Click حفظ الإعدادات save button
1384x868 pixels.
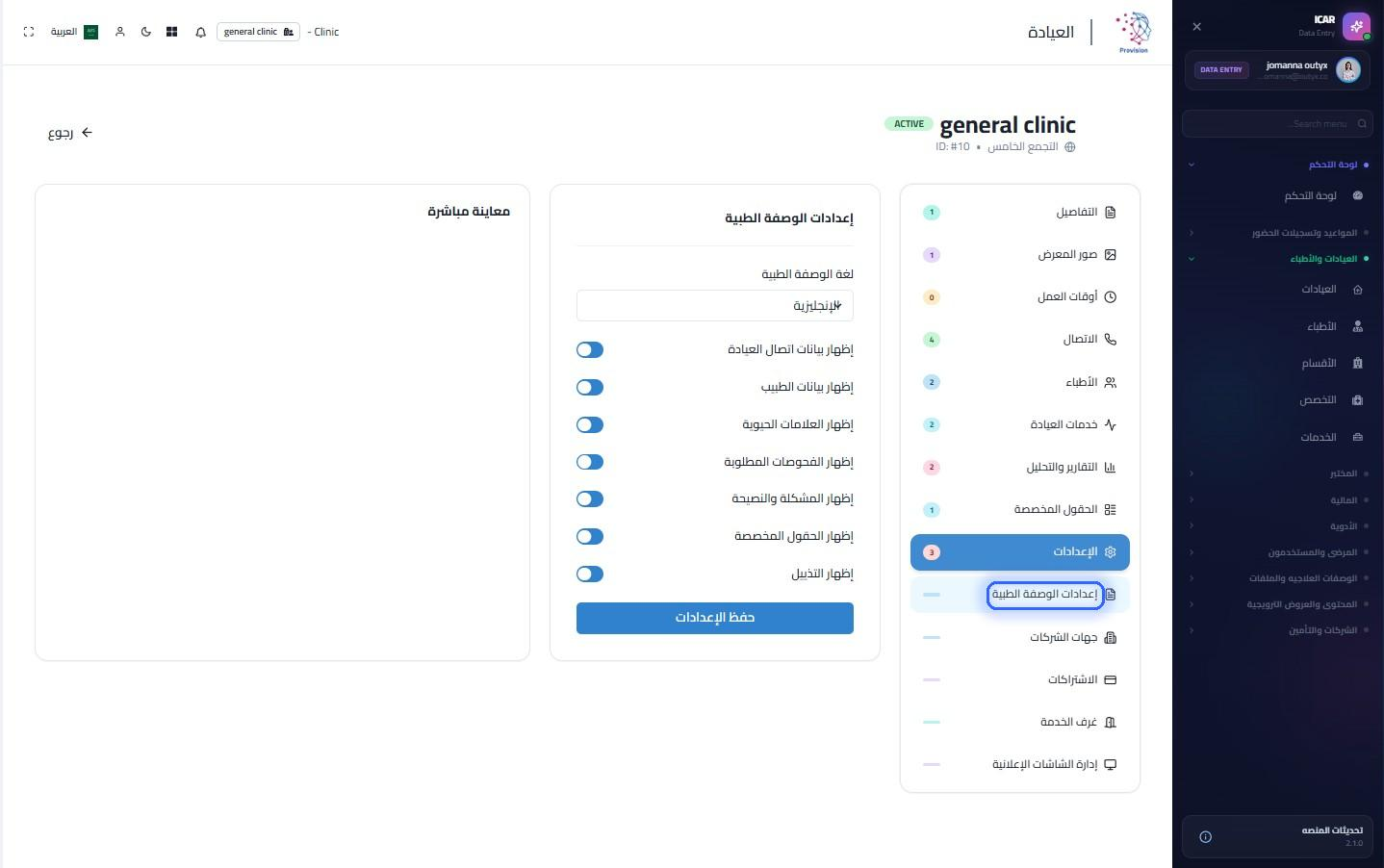coord(715,619)
